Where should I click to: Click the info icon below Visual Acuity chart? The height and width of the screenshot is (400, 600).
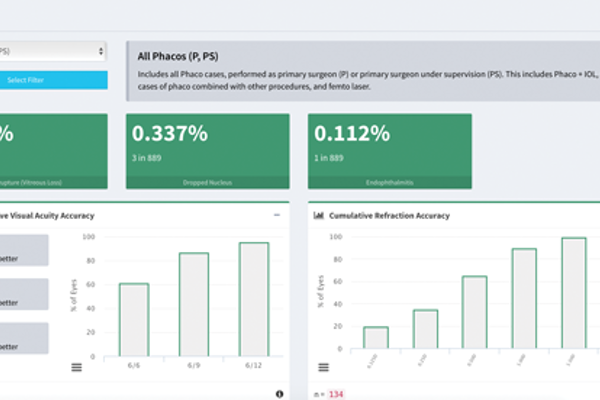pos(278,394)
